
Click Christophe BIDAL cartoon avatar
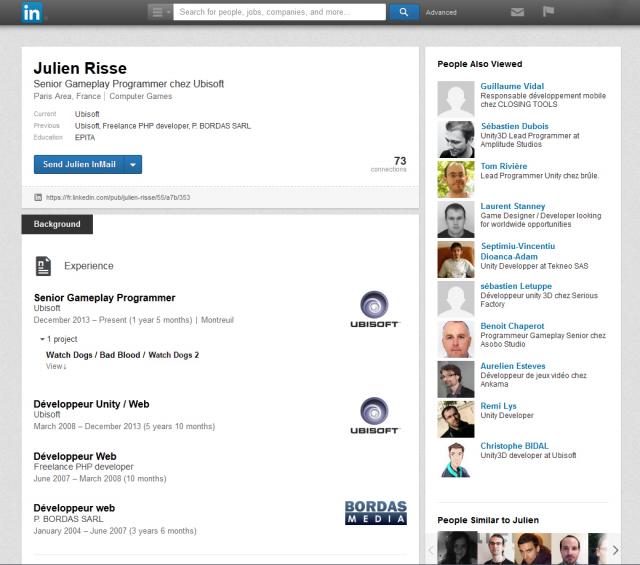(456, 459)
